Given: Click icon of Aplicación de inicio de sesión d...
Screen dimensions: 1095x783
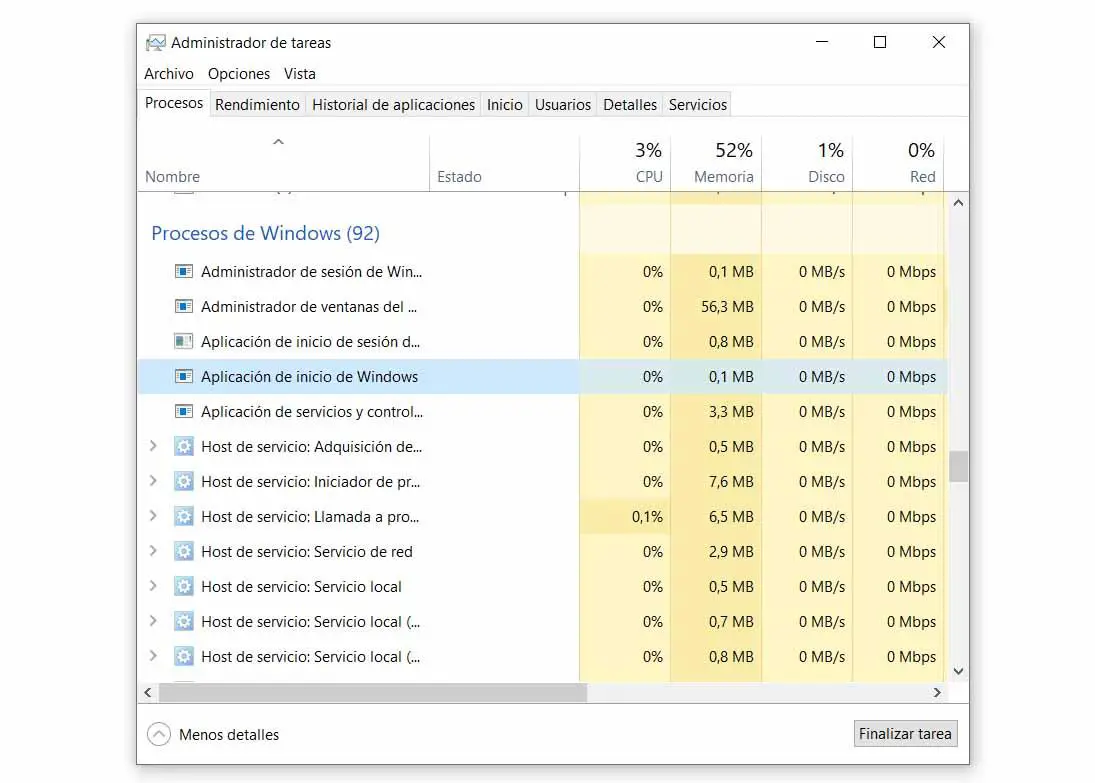Looking at the screenshot, I should click(184, 341).
